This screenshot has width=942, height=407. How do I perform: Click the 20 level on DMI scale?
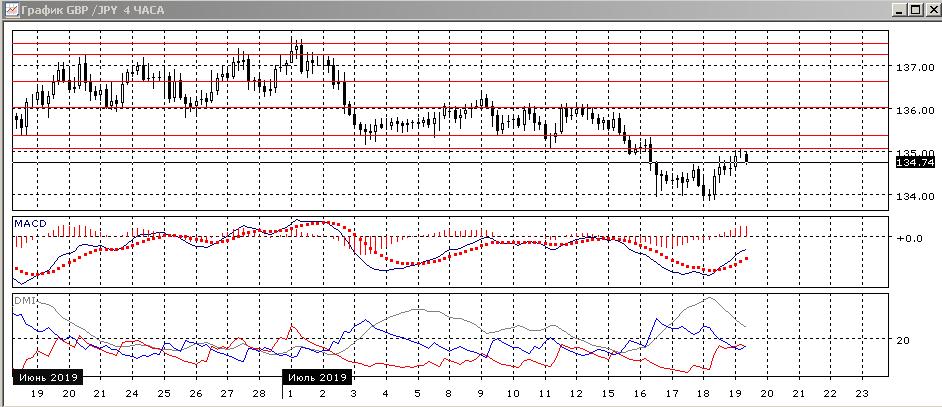tap(903, 341)
